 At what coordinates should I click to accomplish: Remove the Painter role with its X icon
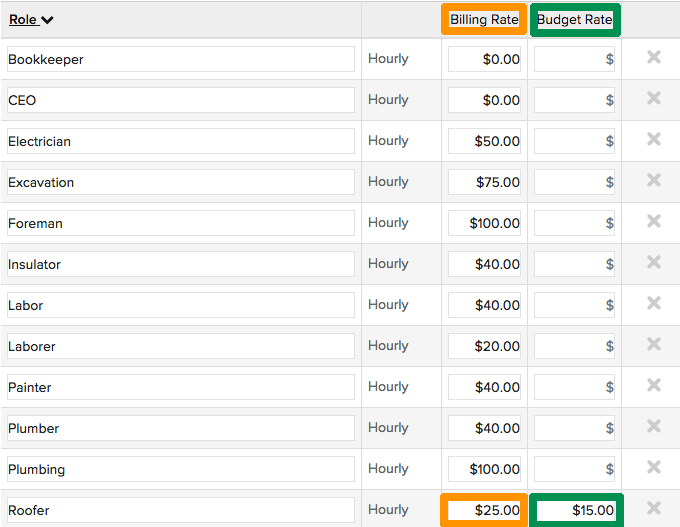[654, 385]
